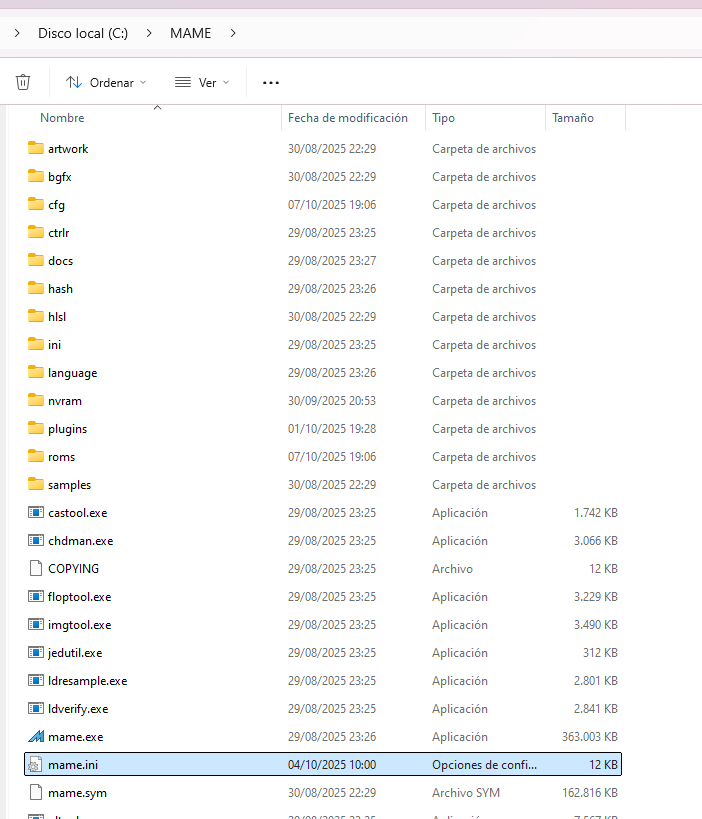
Task: Open the Ordenar sort dropdown
Action: click(x=106, y=82)
